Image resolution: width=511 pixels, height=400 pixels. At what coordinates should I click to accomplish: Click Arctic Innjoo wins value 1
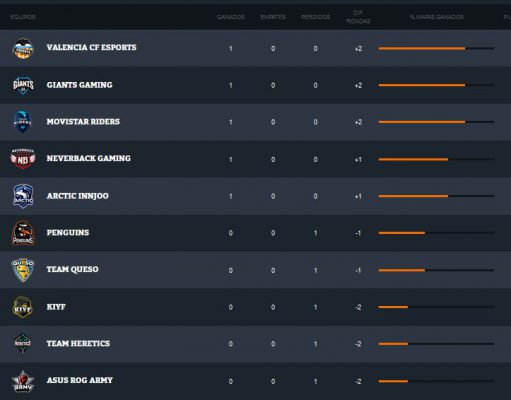[231, 196]
